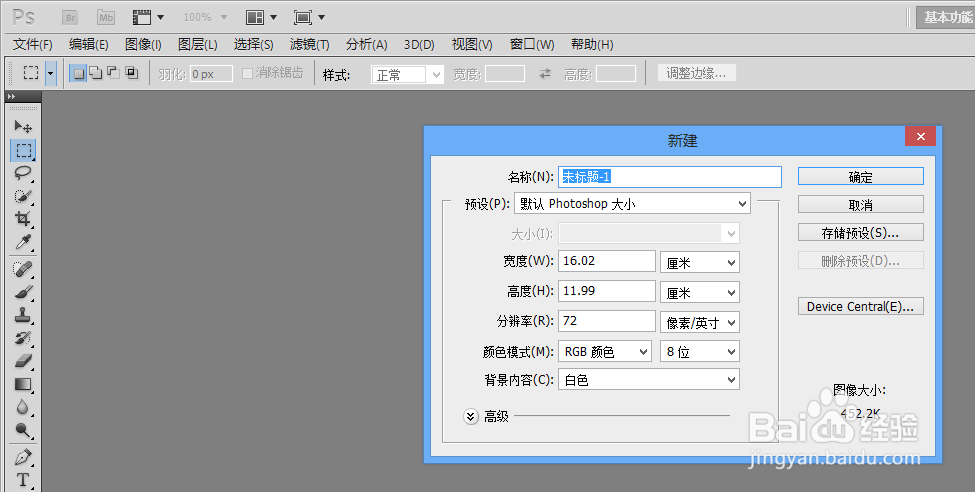975x492 pixels.
Task: Click the 名称(N) name input field
Action: (x=670, y=177)
